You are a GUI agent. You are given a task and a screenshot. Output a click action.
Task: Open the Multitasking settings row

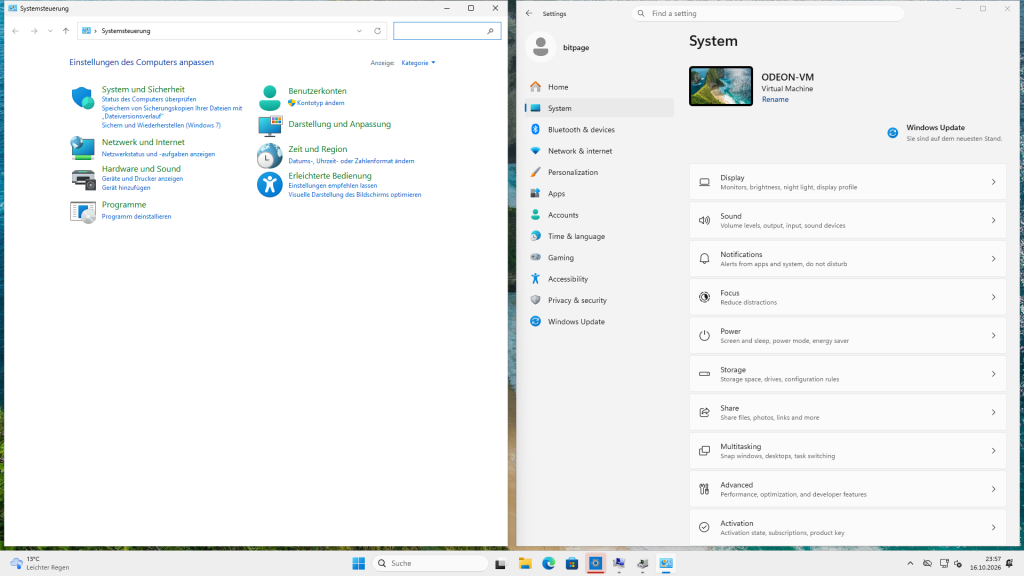tap(848, 451)
